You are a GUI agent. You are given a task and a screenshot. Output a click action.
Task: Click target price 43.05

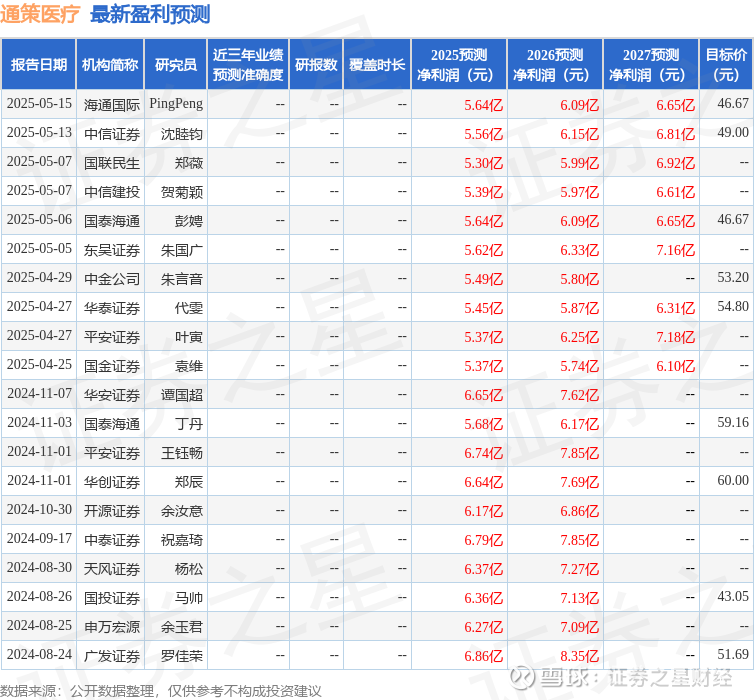[x=733, y=596]
